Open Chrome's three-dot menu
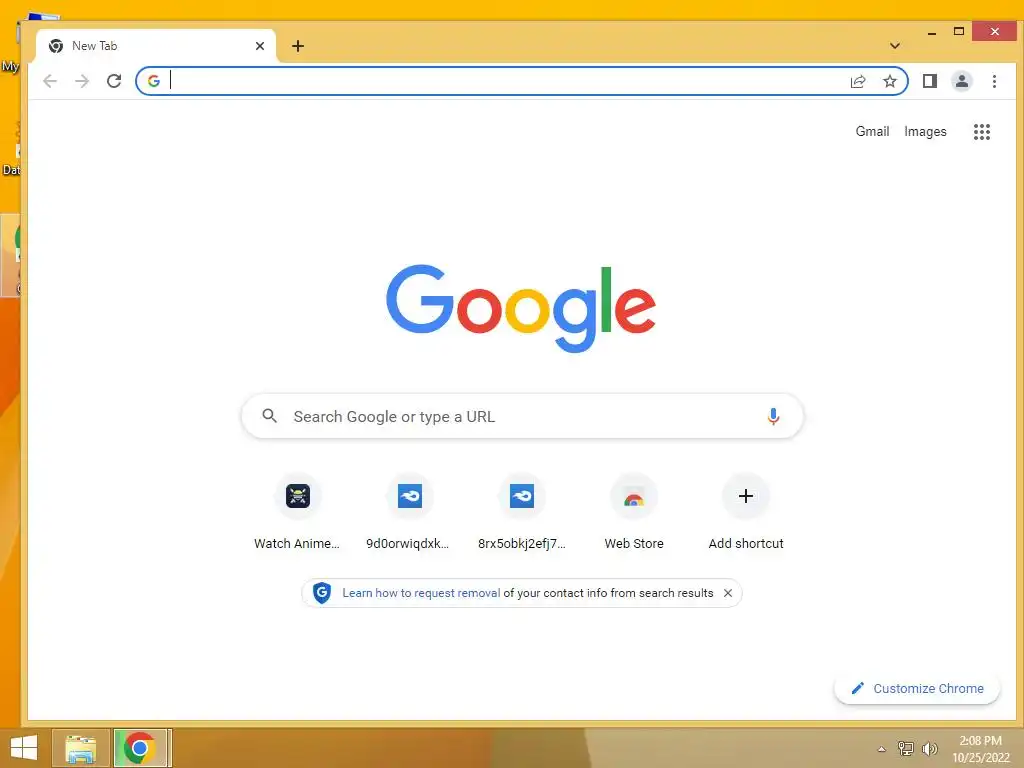 pyautogui.click(x=994, y=81)
